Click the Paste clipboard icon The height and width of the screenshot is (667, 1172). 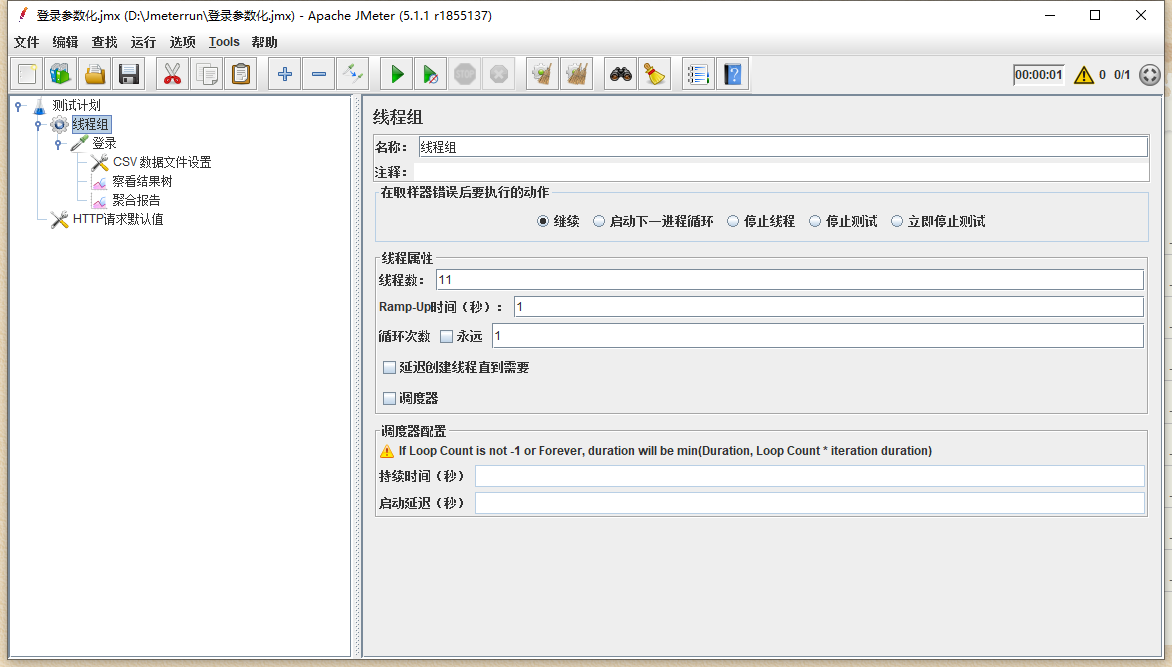(241, 74)
